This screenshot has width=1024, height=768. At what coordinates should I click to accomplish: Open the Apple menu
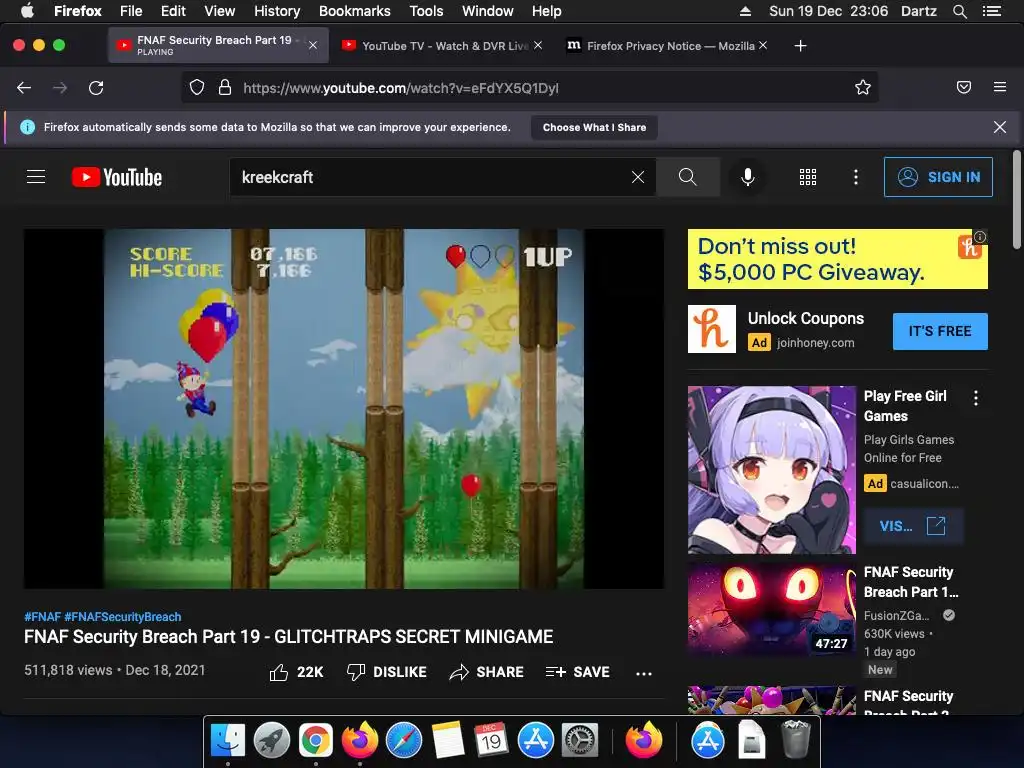tap(27, 11)
